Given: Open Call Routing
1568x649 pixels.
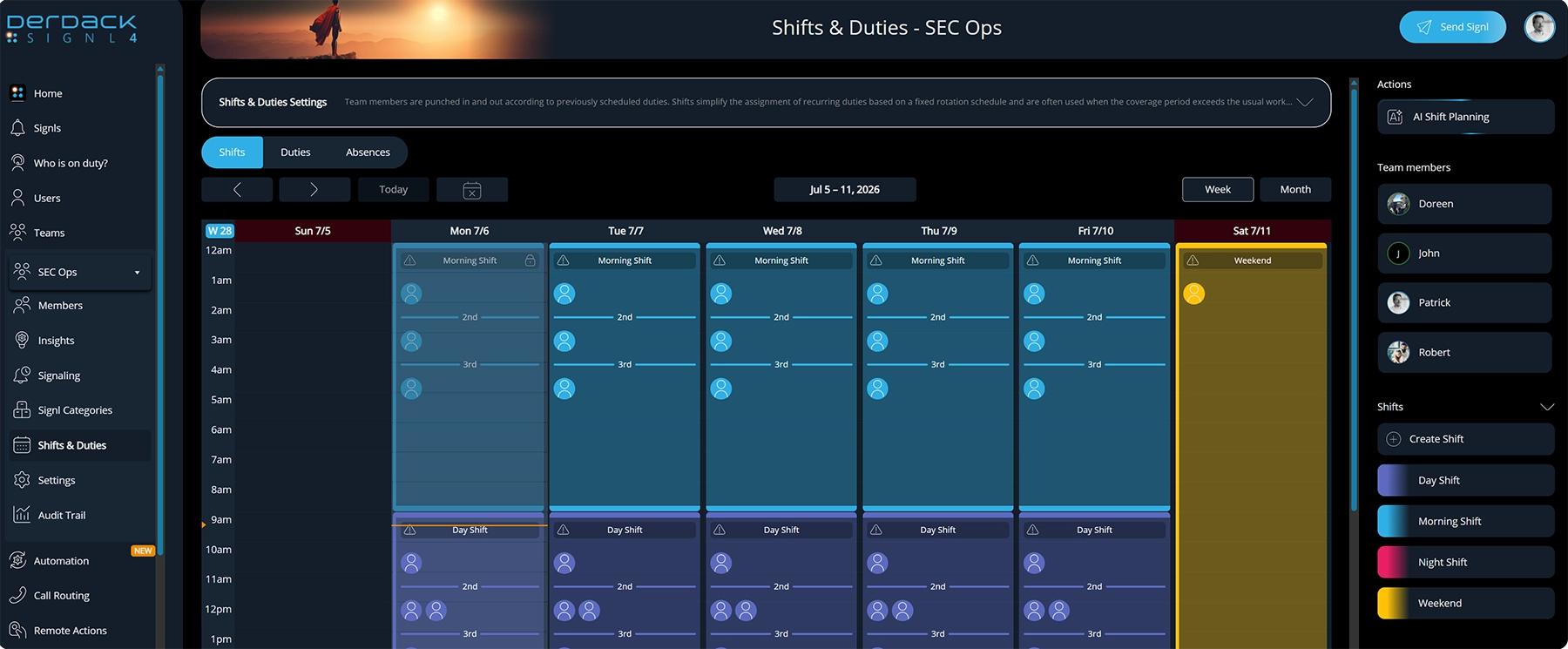Looking at the screenshot, I should point(61,596).
